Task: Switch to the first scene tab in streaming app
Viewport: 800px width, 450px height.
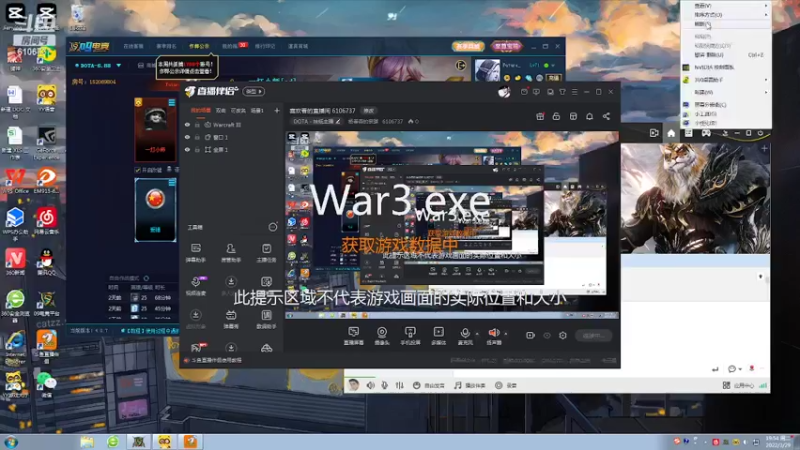Action: (201, 110)
